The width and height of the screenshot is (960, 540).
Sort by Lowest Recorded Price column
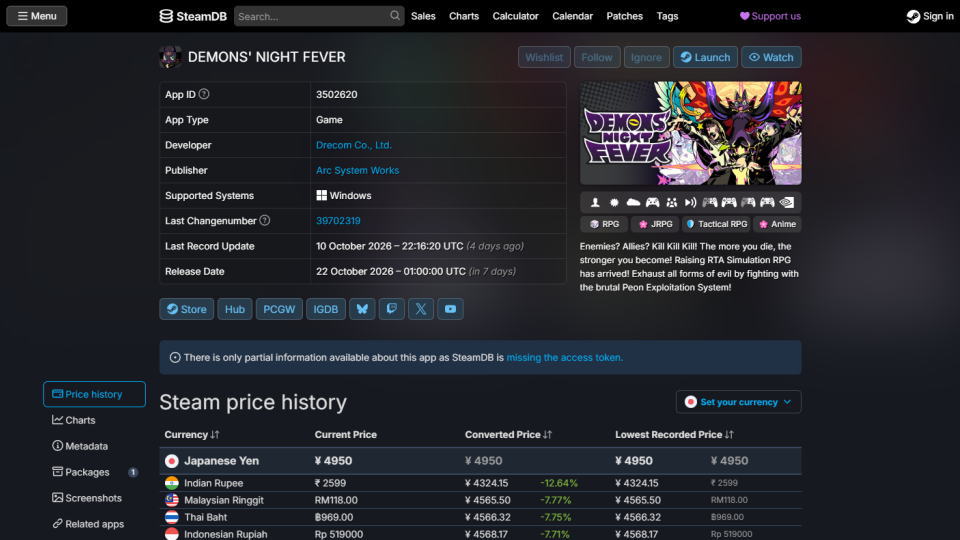coord(674,435)
